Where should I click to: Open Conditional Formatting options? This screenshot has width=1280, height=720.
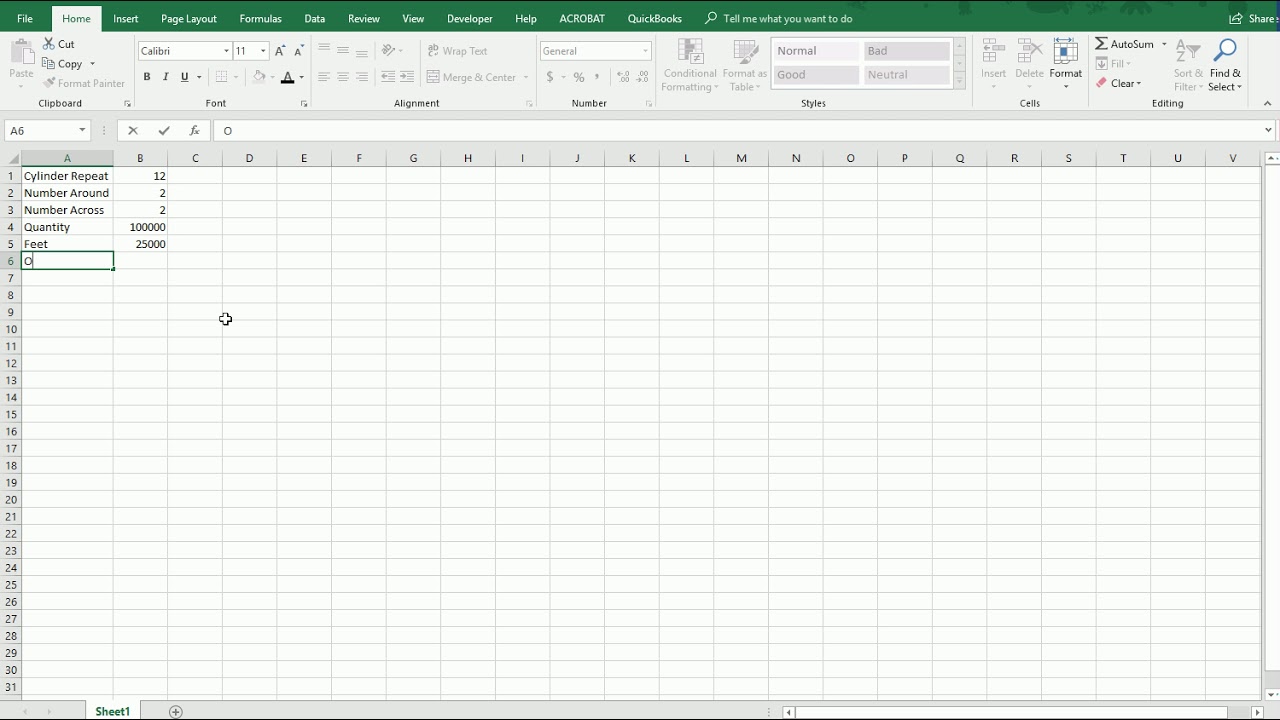690,66
